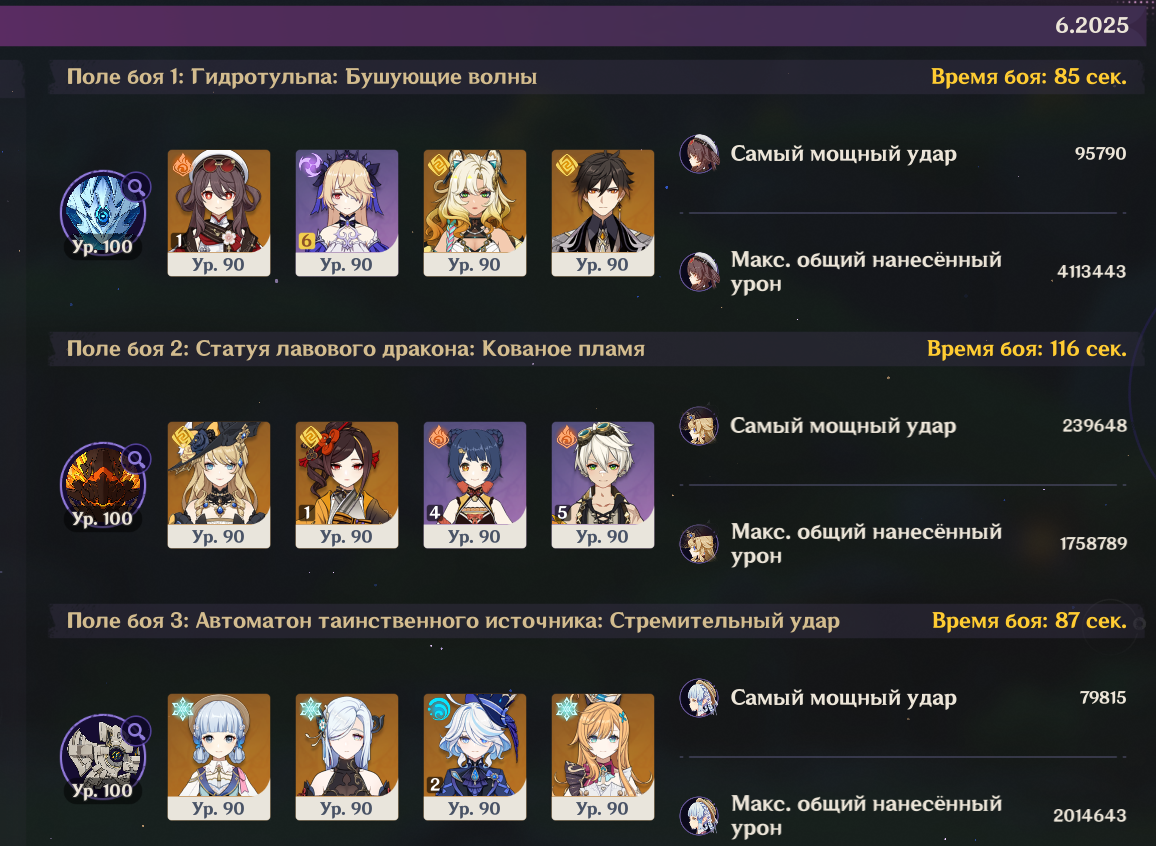Click the battle time 116 sec label

[1026, 349]
